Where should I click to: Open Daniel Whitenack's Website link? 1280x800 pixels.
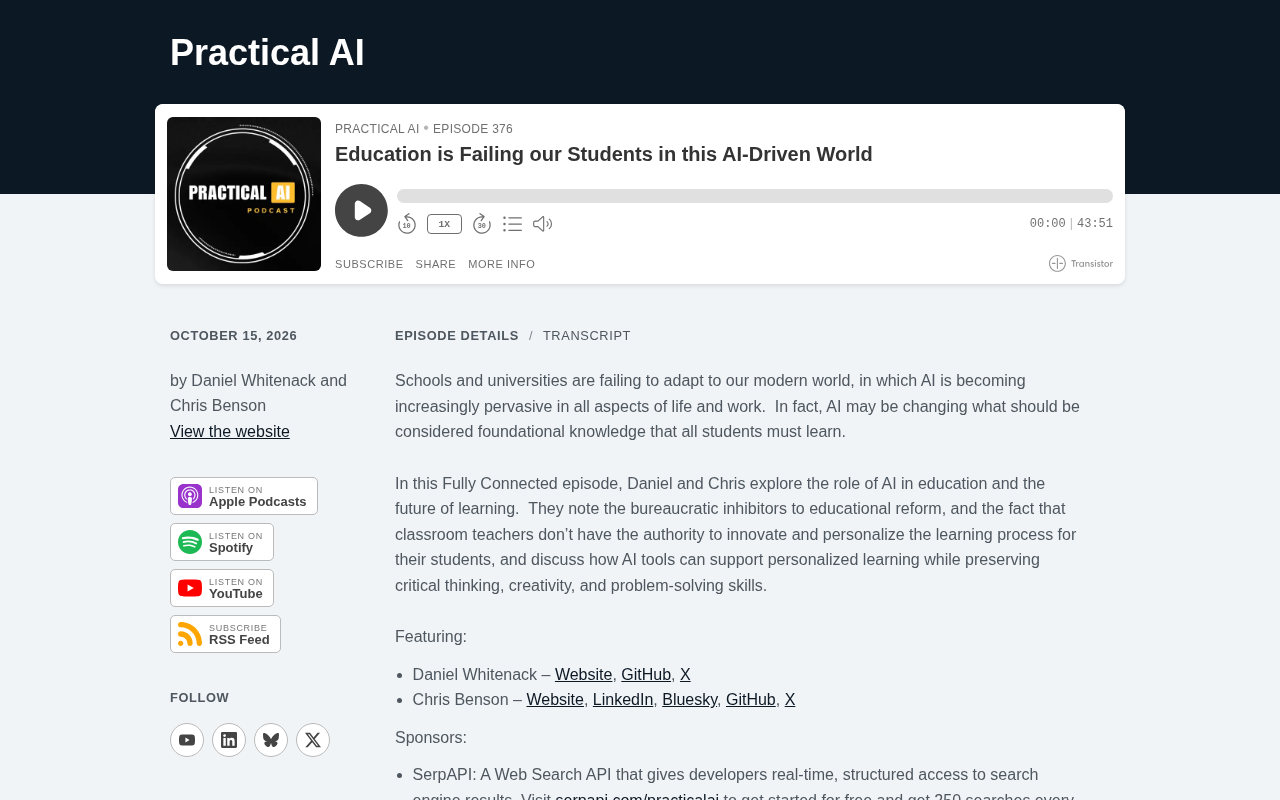pyautogui.click(x=584, y=675)
